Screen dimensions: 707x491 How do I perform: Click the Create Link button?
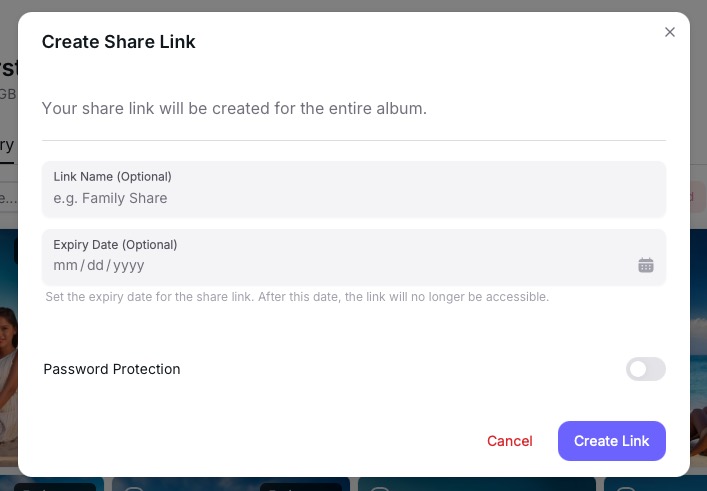611,441
